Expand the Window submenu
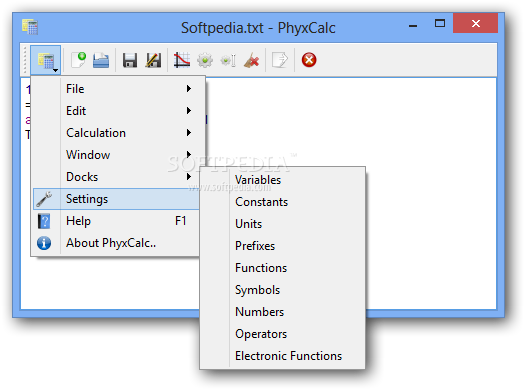The width and height of the screenshot is (525, 390). tap(118, 155)
